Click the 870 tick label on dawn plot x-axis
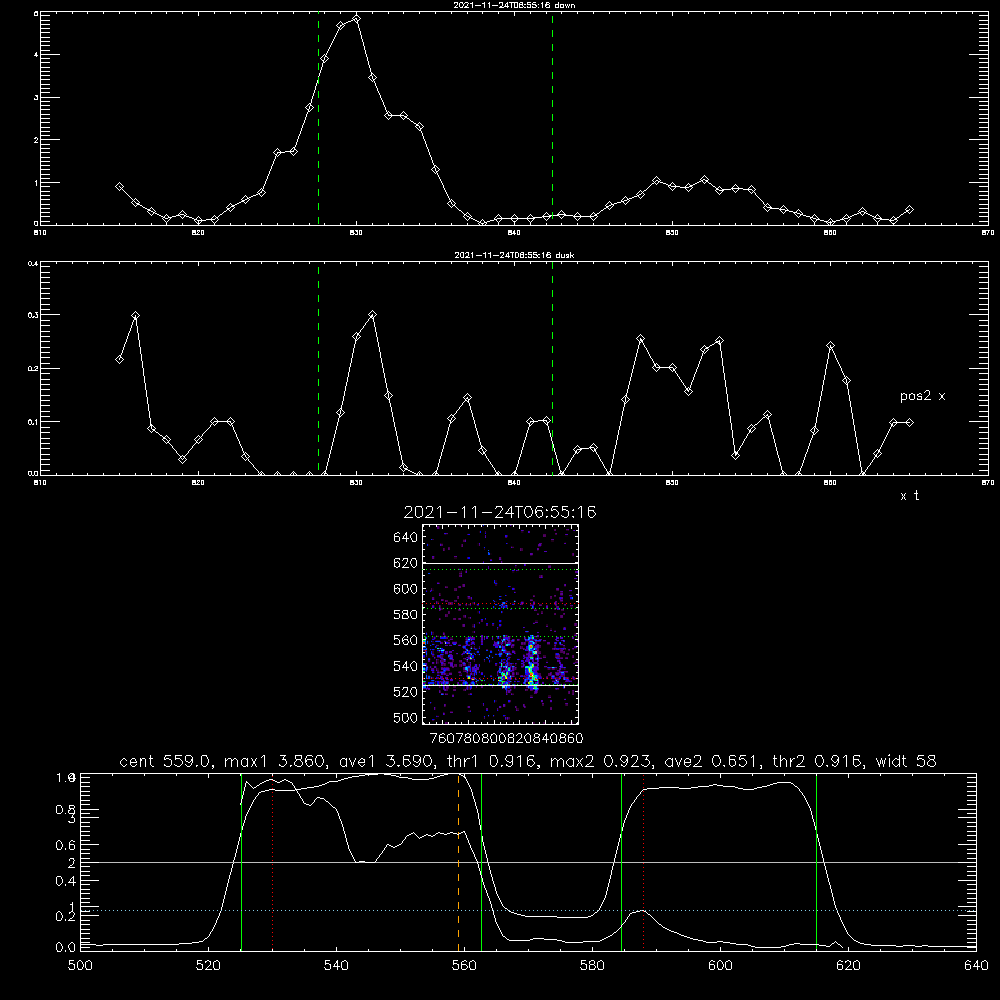 [x=987, y=233]
